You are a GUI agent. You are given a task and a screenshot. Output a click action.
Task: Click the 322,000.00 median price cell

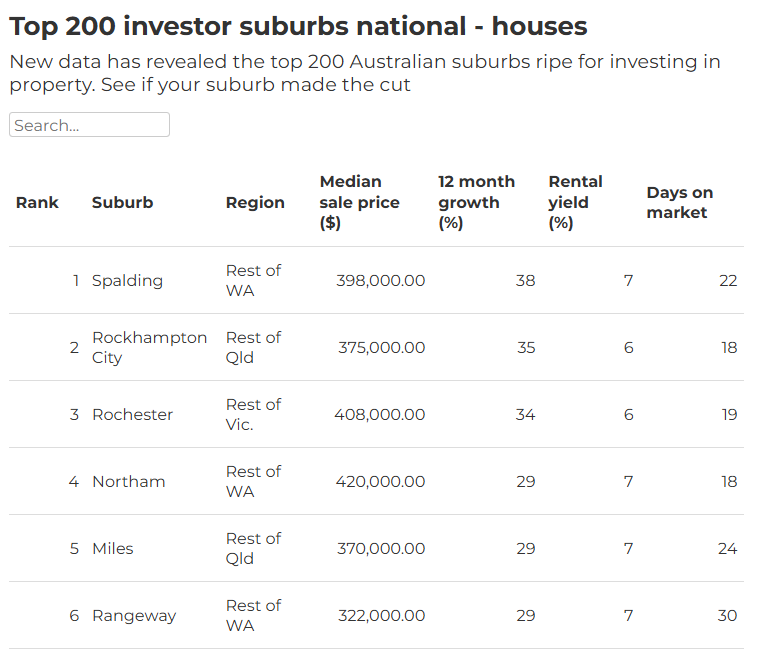click(x=380, y=616)
